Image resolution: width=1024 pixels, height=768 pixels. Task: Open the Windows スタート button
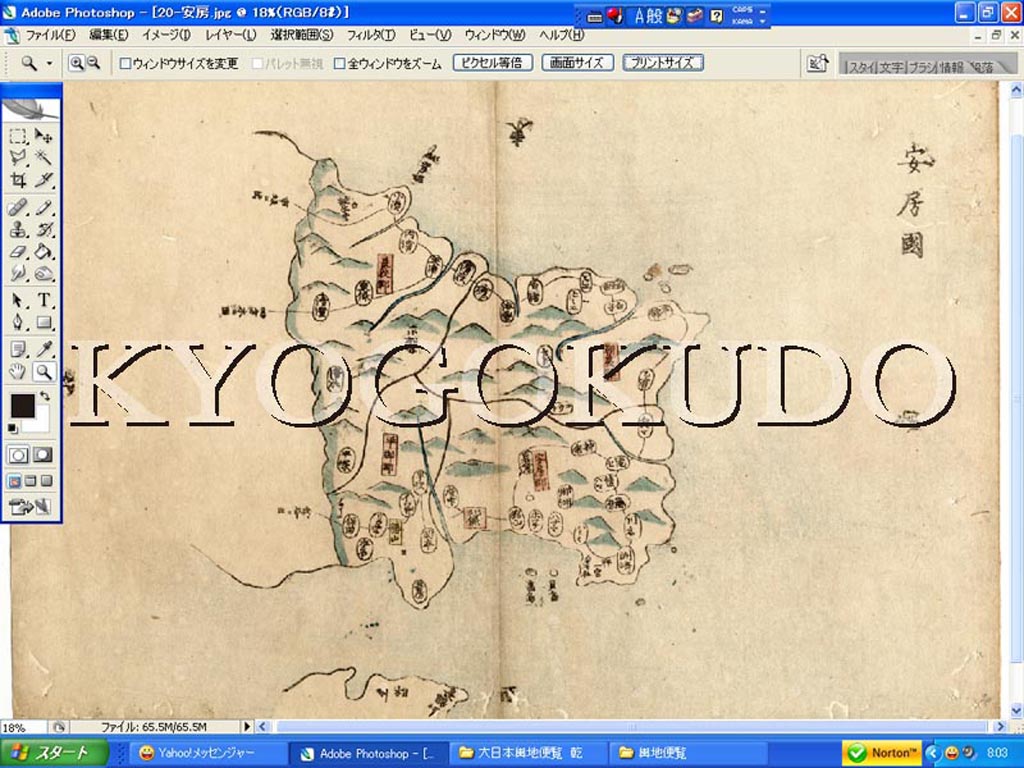(x=55, y=753)
